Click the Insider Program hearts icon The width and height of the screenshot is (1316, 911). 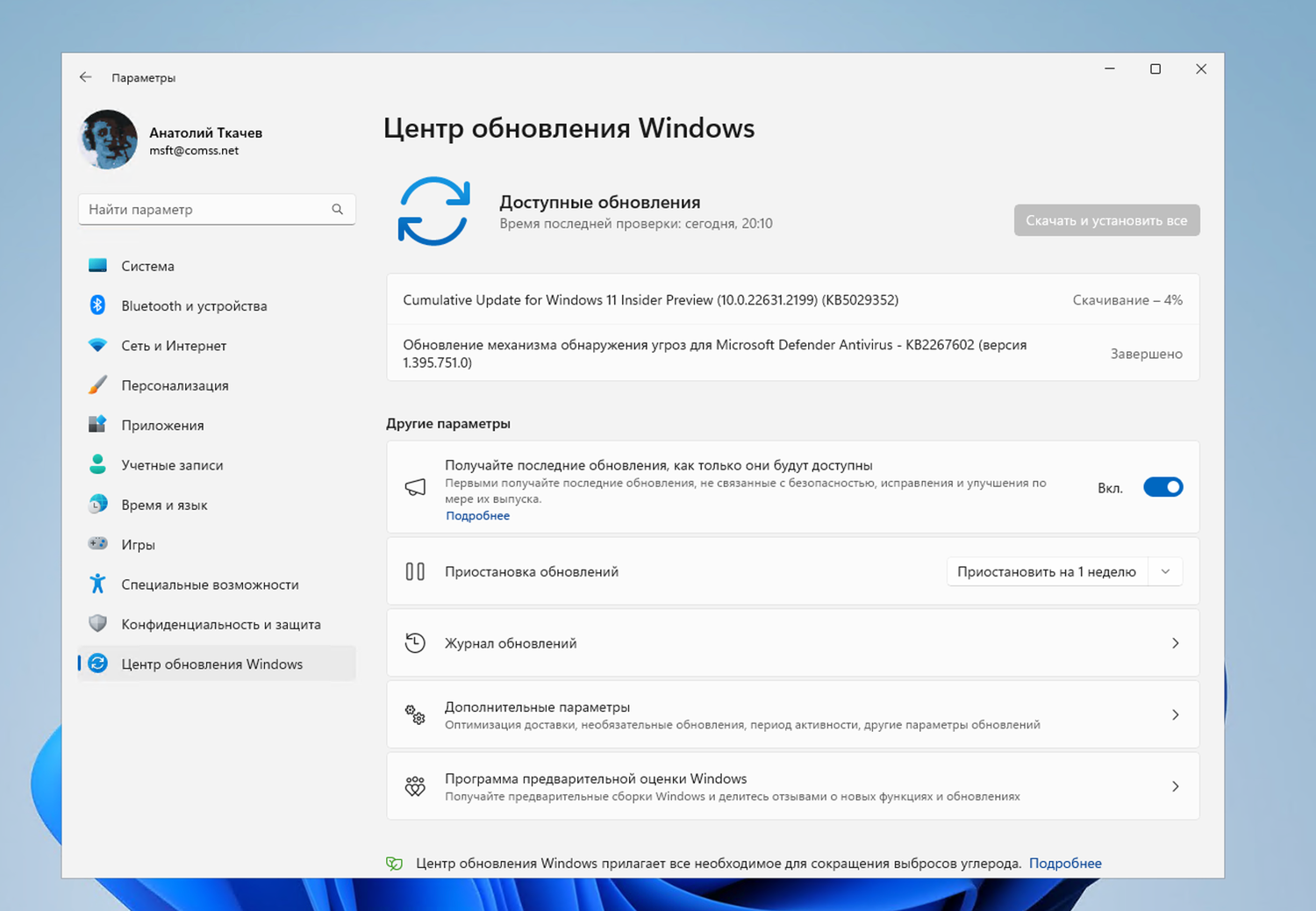(x=415, y=786)
